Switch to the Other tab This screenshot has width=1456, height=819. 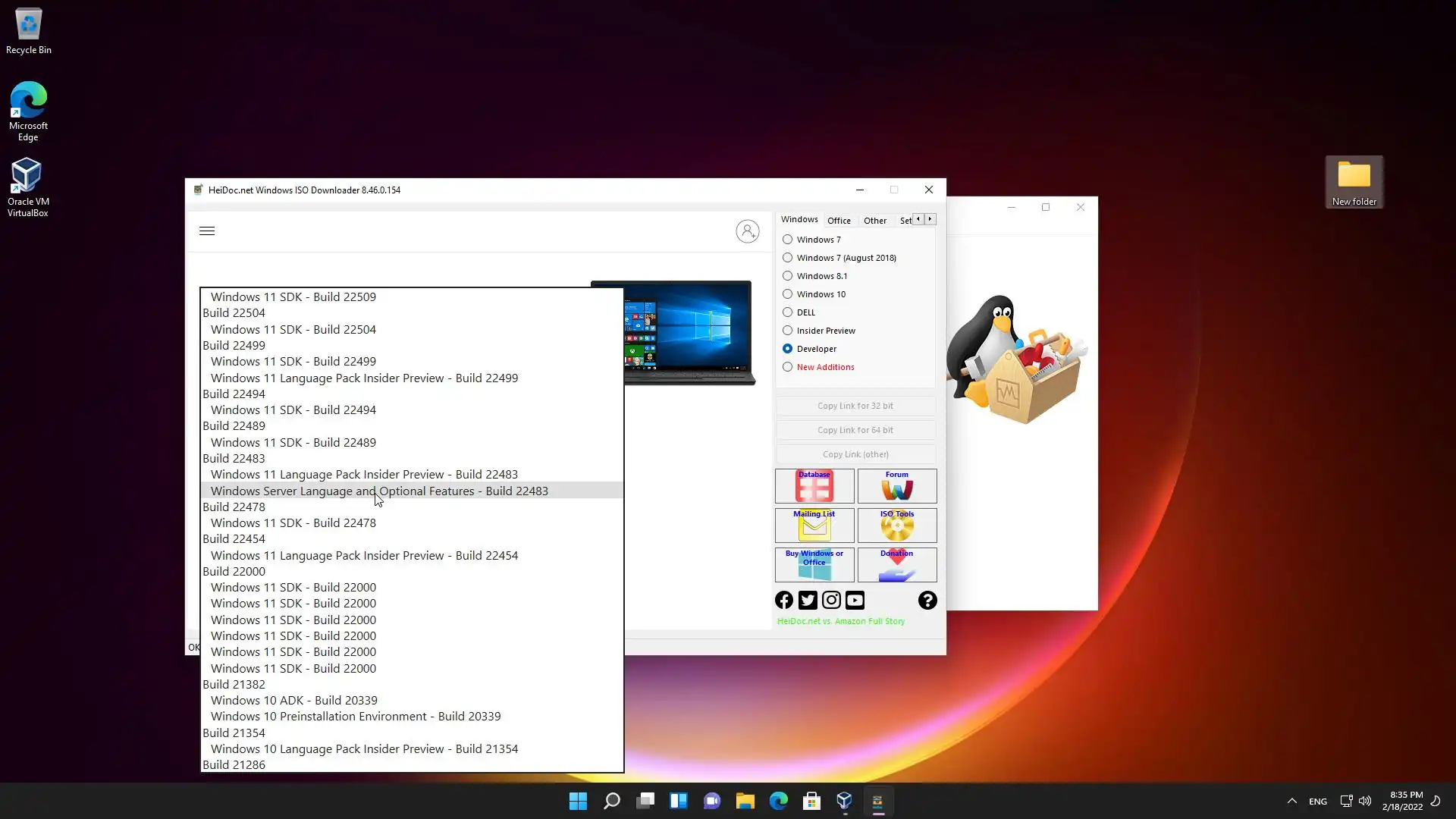pyautogui.click(x=874, y=221)
